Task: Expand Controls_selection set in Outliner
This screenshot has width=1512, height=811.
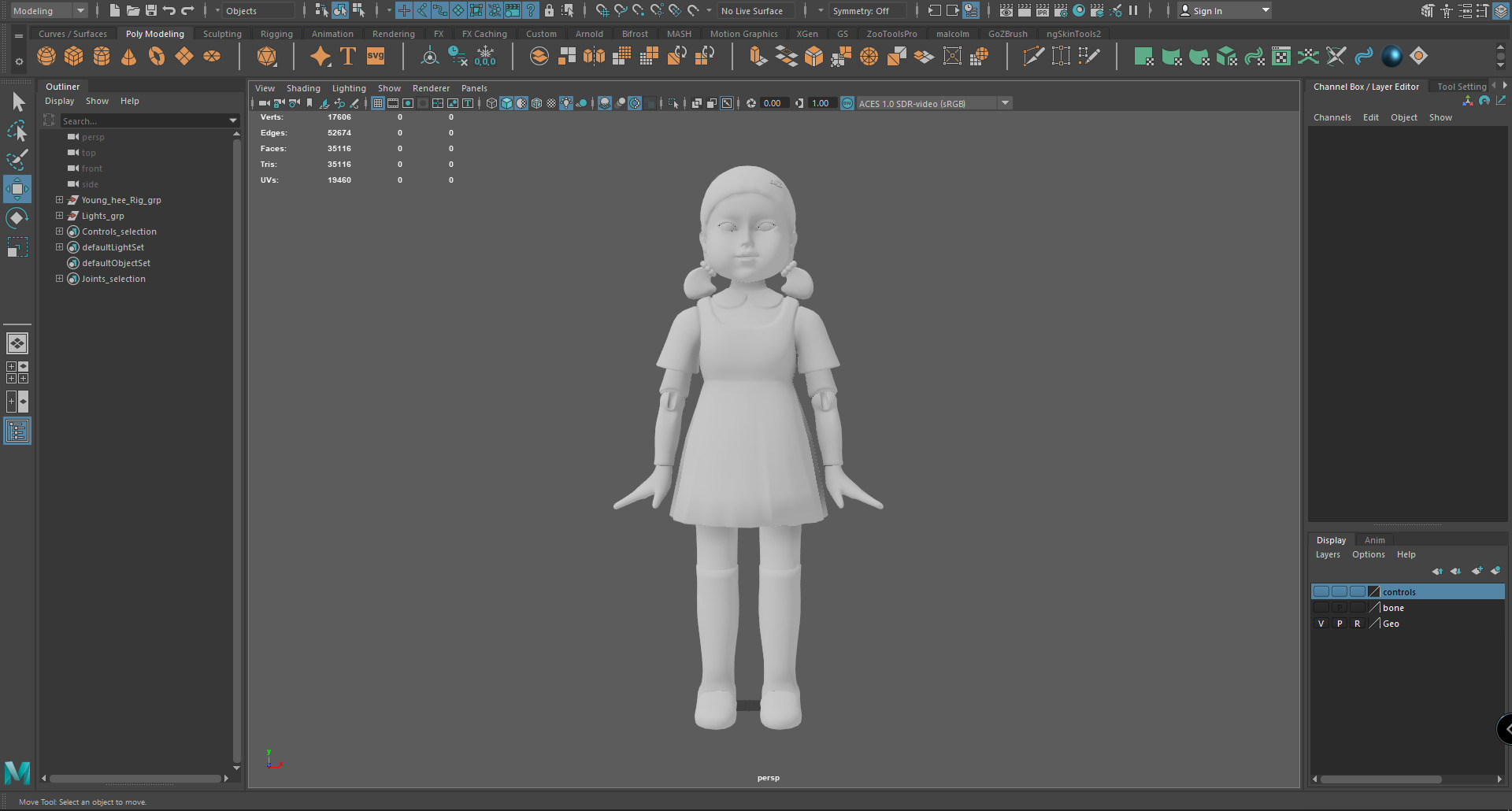Action: tap(59, 231)
